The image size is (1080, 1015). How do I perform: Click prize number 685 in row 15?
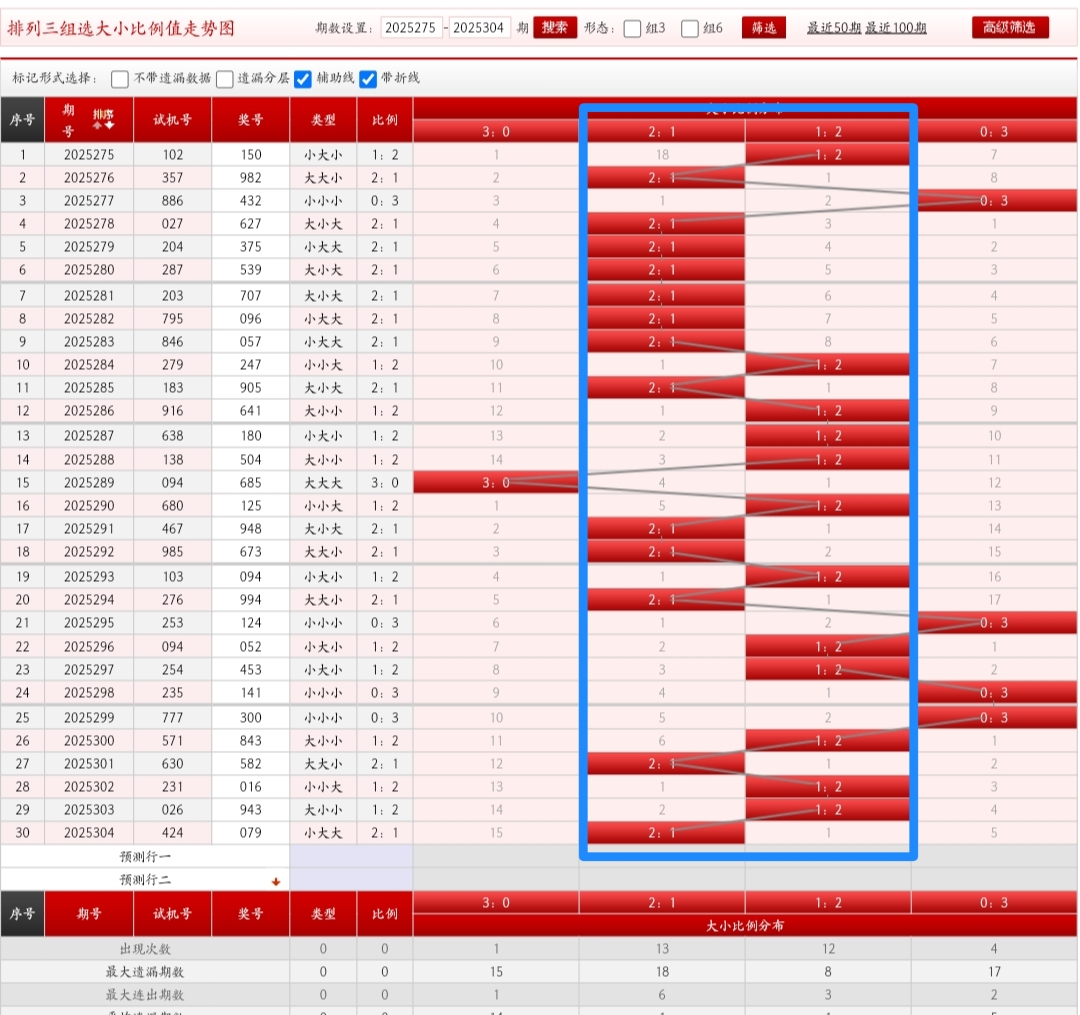251,483
